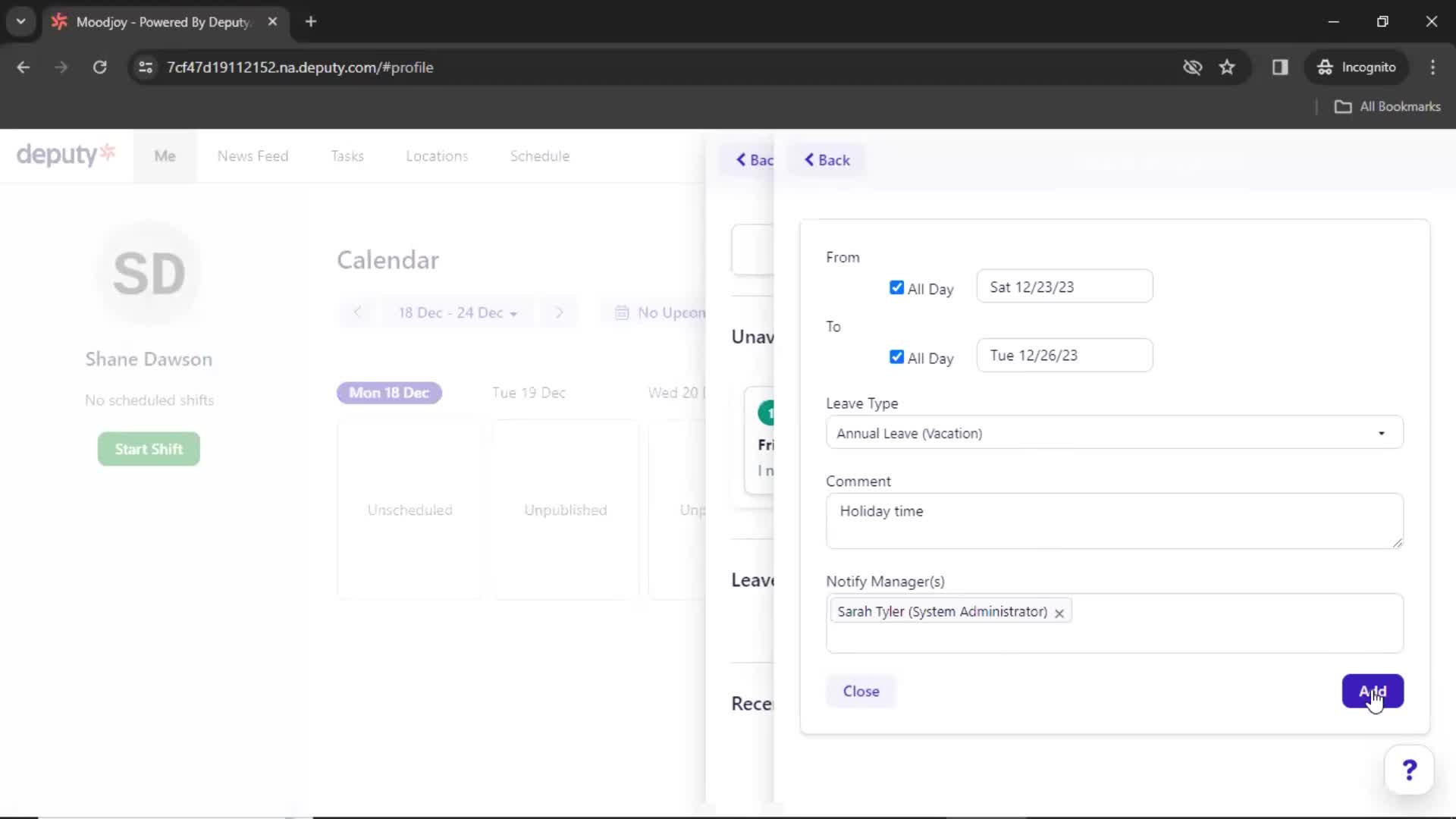Toggle All Day checkbox for From date
This screenshot has width=1456, height=819.
point(896,287)
